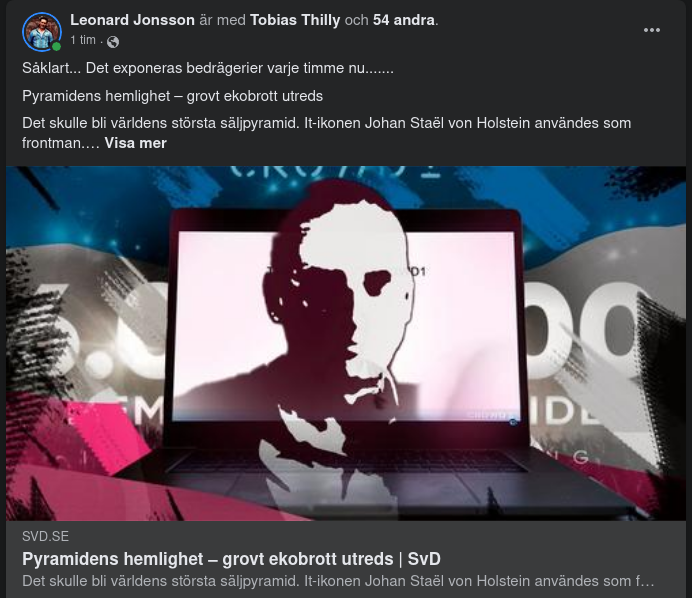Click the green online status dot

[x=56, y=47]
